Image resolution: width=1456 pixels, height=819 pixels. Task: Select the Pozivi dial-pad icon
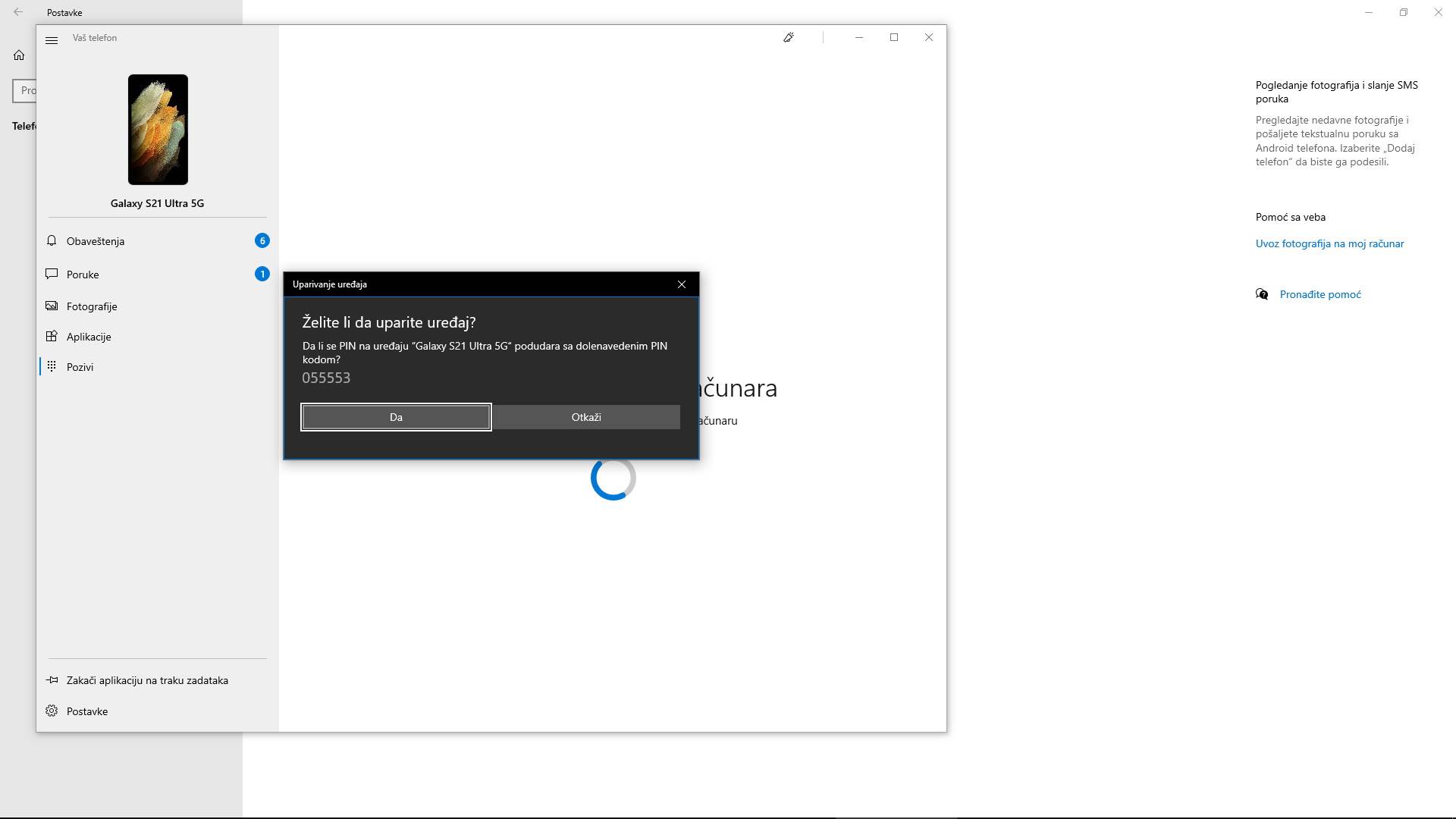point(51,366)
